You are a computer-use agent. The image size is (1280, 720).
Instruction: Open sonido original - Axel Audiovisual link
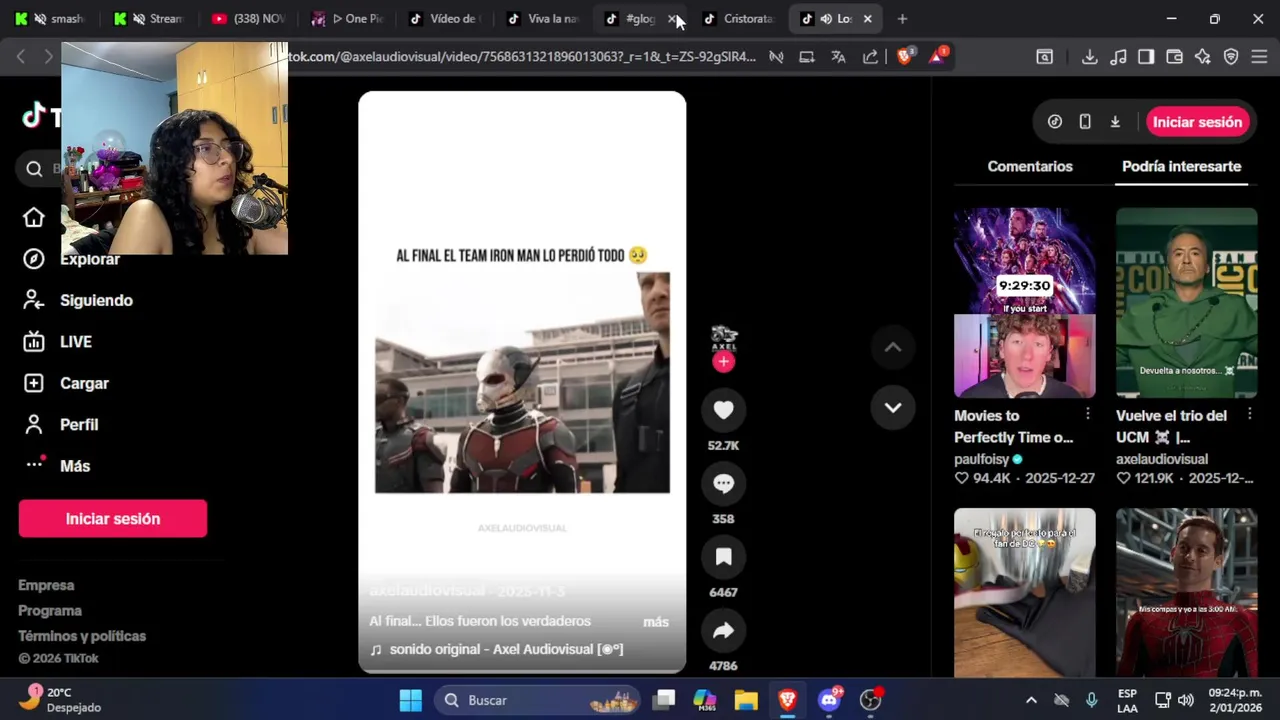click(506, 649)
